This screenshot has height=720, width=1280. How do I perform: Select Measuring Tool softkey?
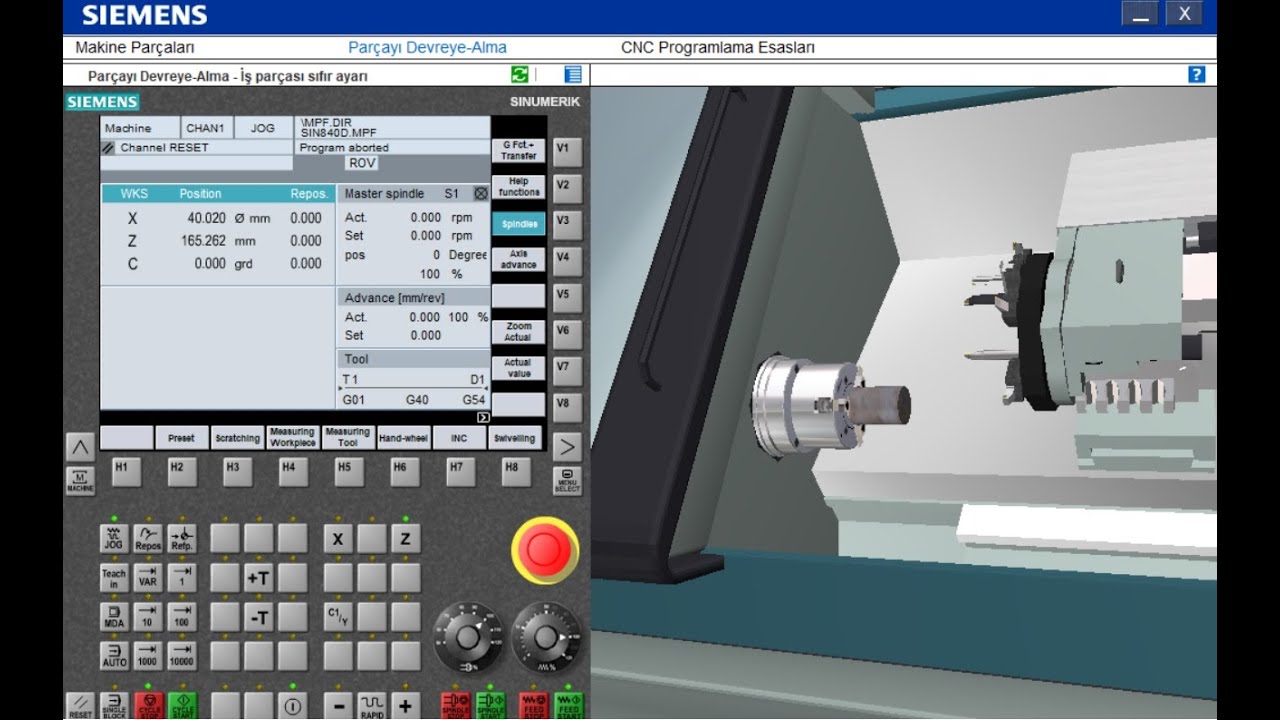(348, 438)
